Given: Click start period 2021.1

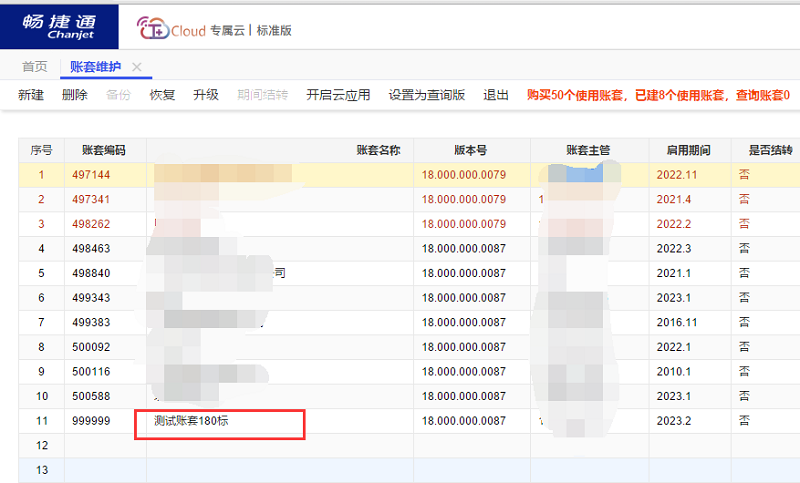Looking at the screenshot, I should pyautogui.click(x=673, y=273).
